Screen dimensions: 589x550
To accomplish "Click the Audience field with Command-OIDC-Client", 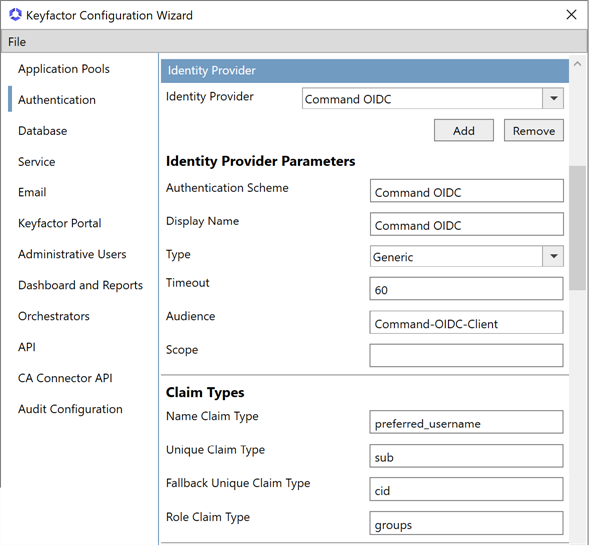I will pyautogui.click(x=466, y=322).
